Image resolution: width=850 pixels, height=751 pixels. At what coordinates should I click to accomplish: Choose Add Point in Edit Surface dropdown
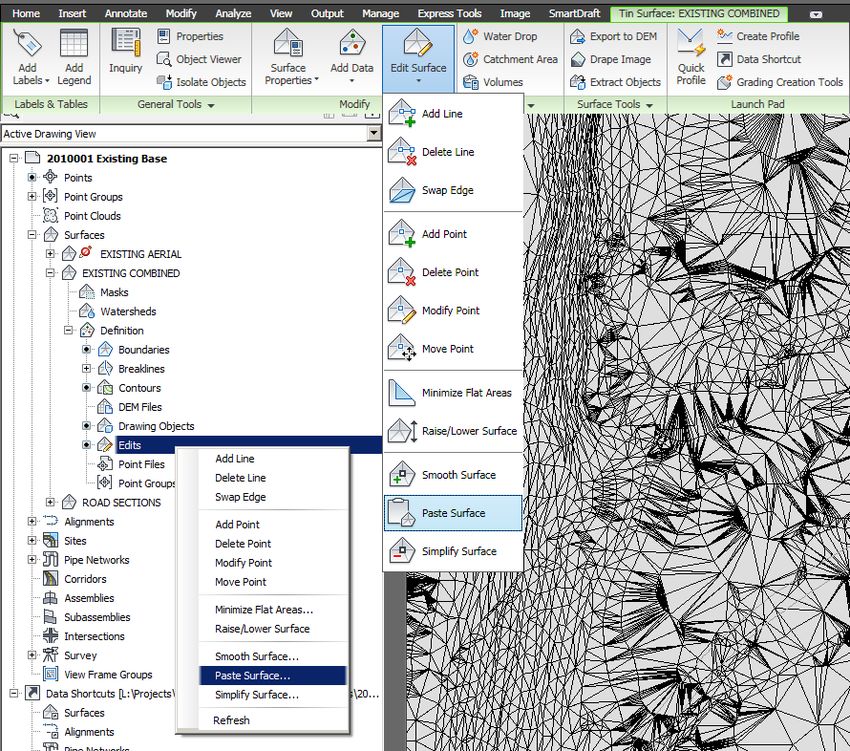click(x=453, y=234)
